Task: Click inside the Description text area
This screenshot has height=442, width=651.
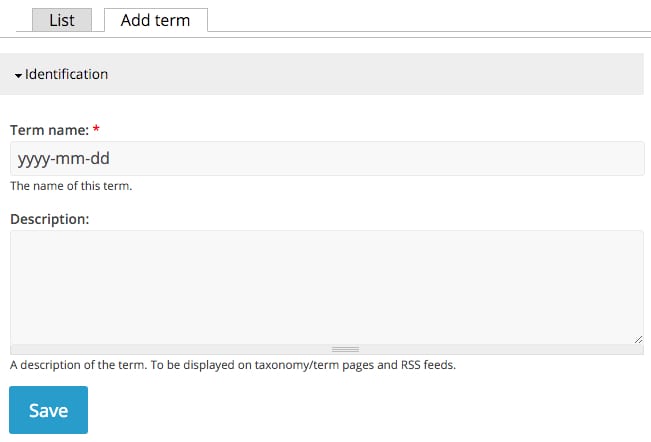Action: click(327, 287)
